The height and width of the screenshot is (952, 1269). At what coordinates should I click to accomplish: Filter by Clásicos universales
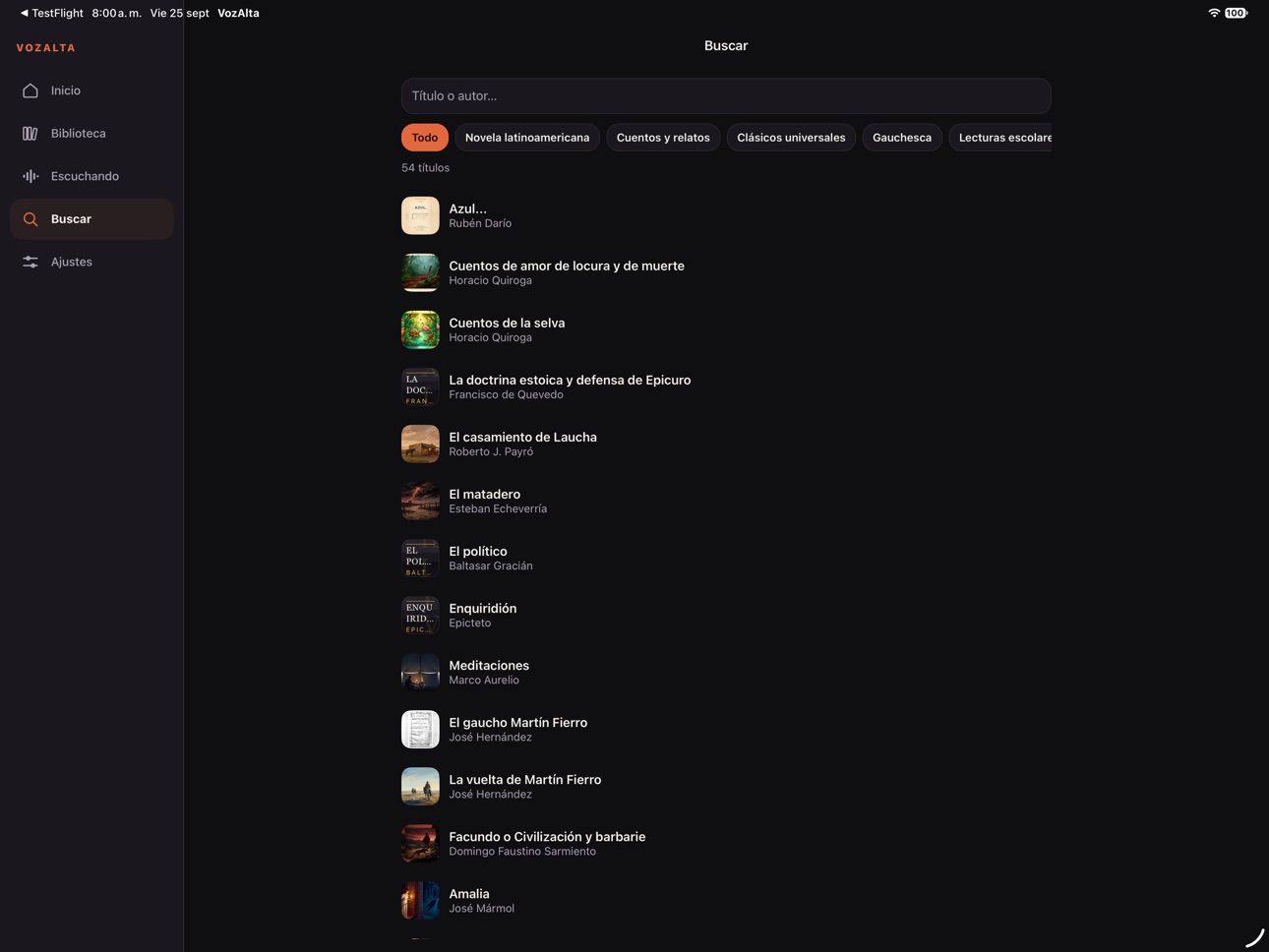point(791,138)
